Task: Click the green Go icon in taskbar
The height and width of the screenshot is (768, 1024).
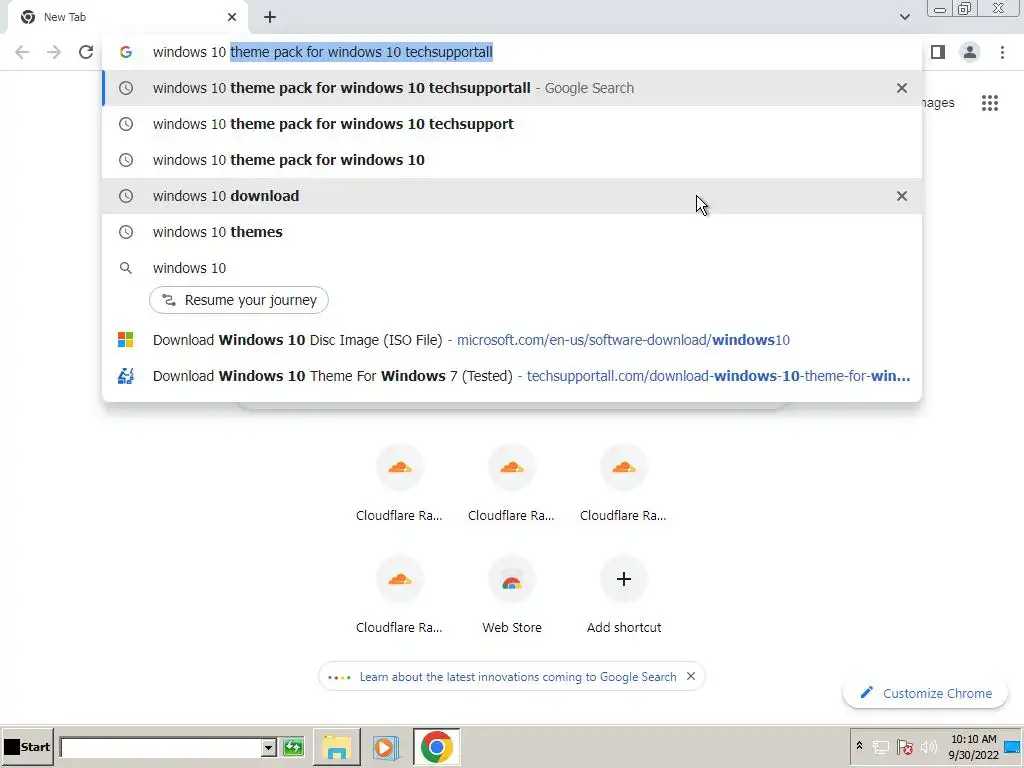Action: [293, 747]
